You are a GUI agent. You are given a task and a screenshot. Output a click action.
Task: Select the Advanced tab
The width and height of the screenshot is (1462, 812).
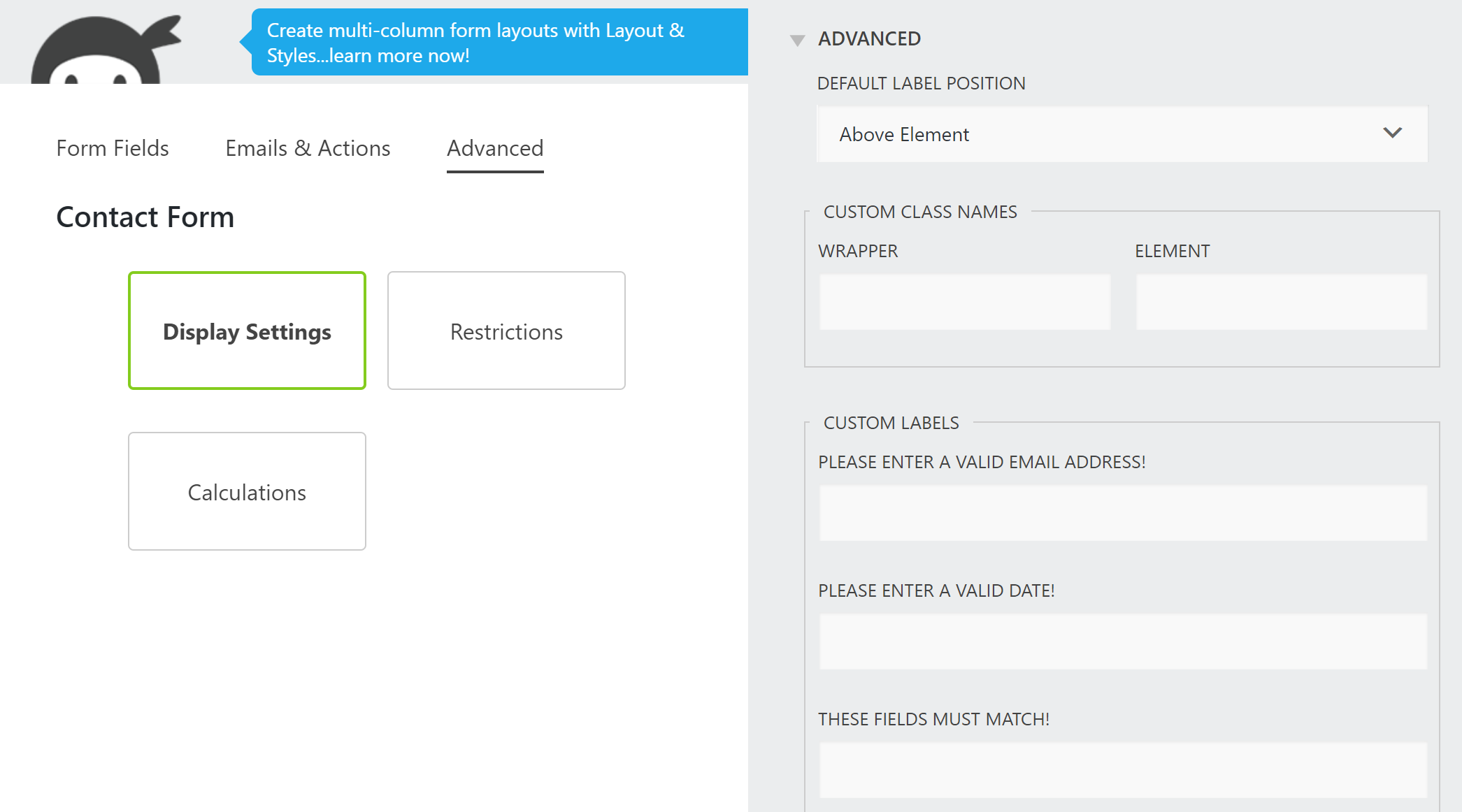coord(495,148)
